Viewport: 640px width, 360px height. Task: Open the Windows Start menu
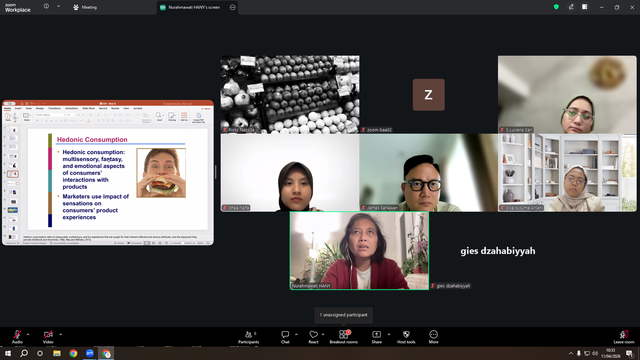(7, 353)
